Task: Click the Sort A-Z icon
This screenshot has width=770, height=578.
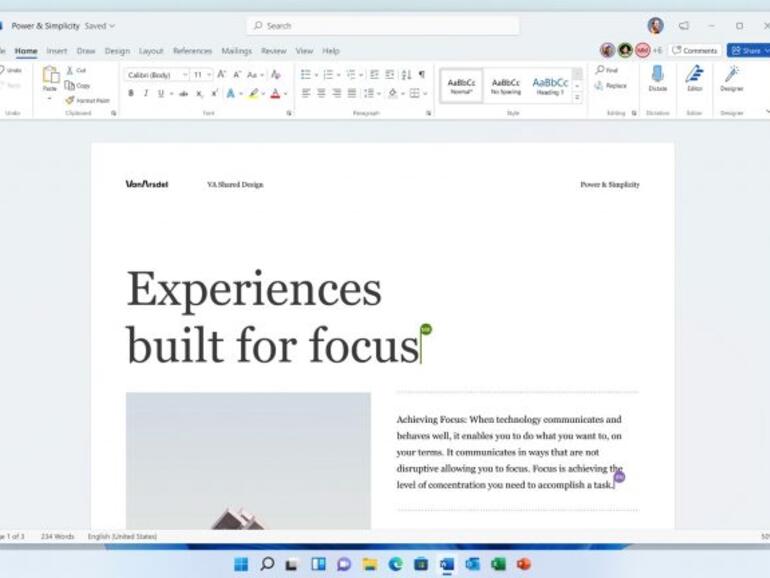Action: pyautogui.click(x=406, y=75)
